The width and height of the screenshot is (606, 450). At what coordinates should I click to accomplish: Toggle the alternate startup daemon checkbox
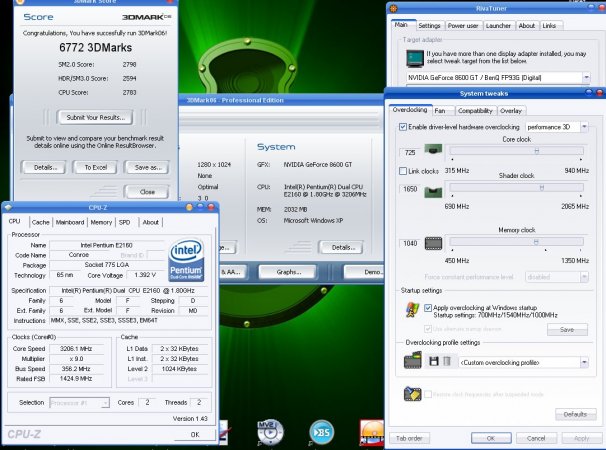point(428,329)
